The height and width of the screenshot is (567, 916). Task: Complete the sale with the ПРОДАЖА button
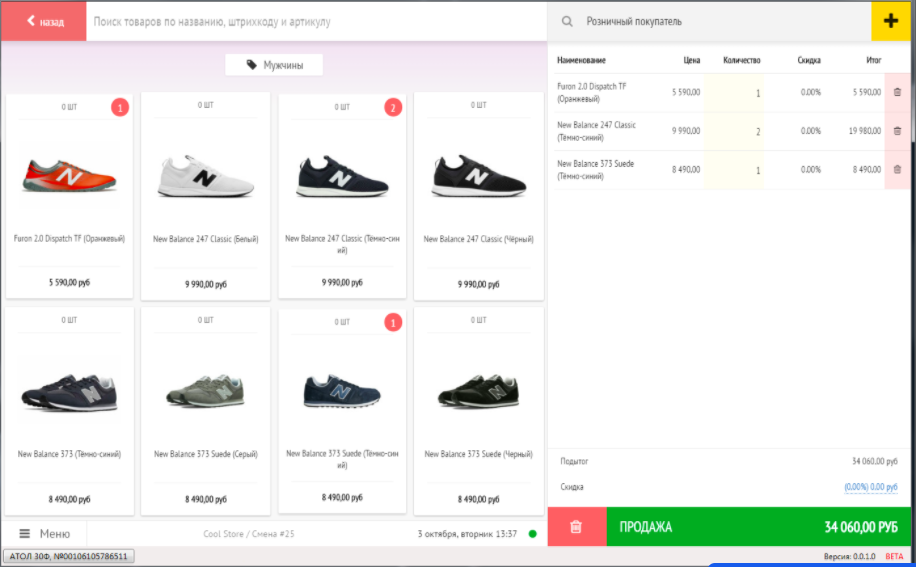tap(758, 527)
